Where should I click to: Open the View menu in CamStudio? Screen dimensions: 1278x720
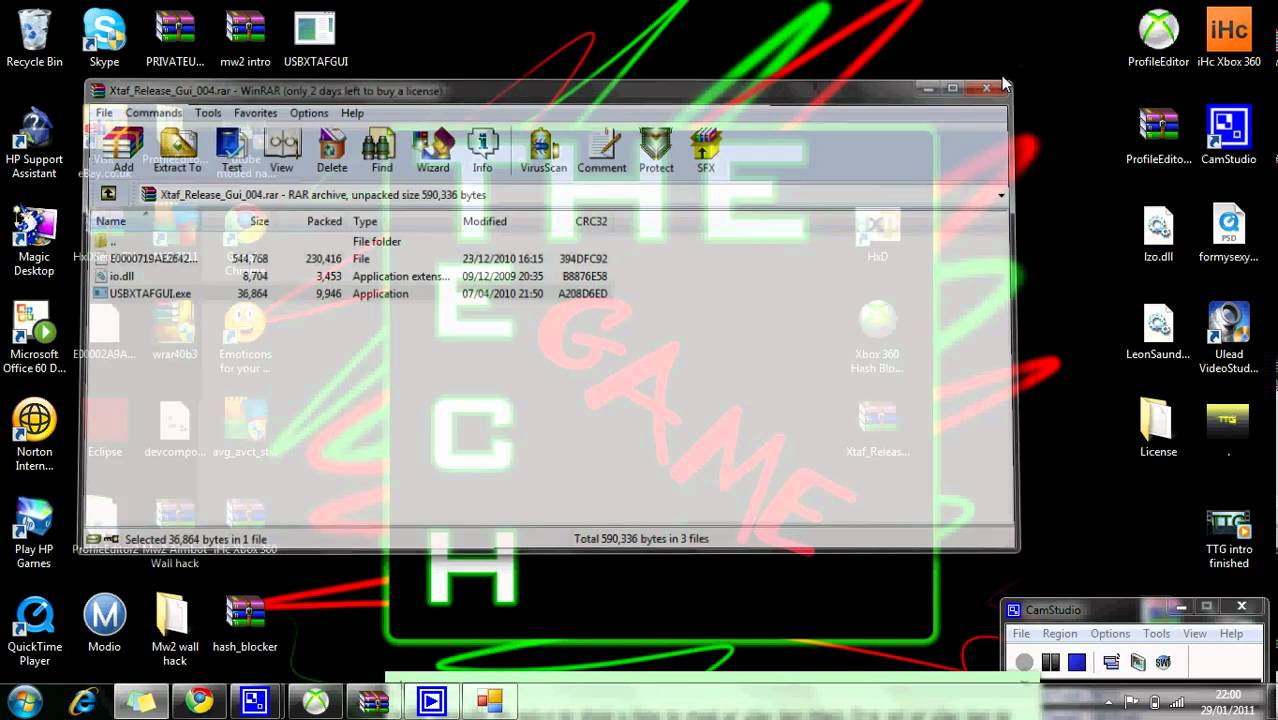(1195, 634)
